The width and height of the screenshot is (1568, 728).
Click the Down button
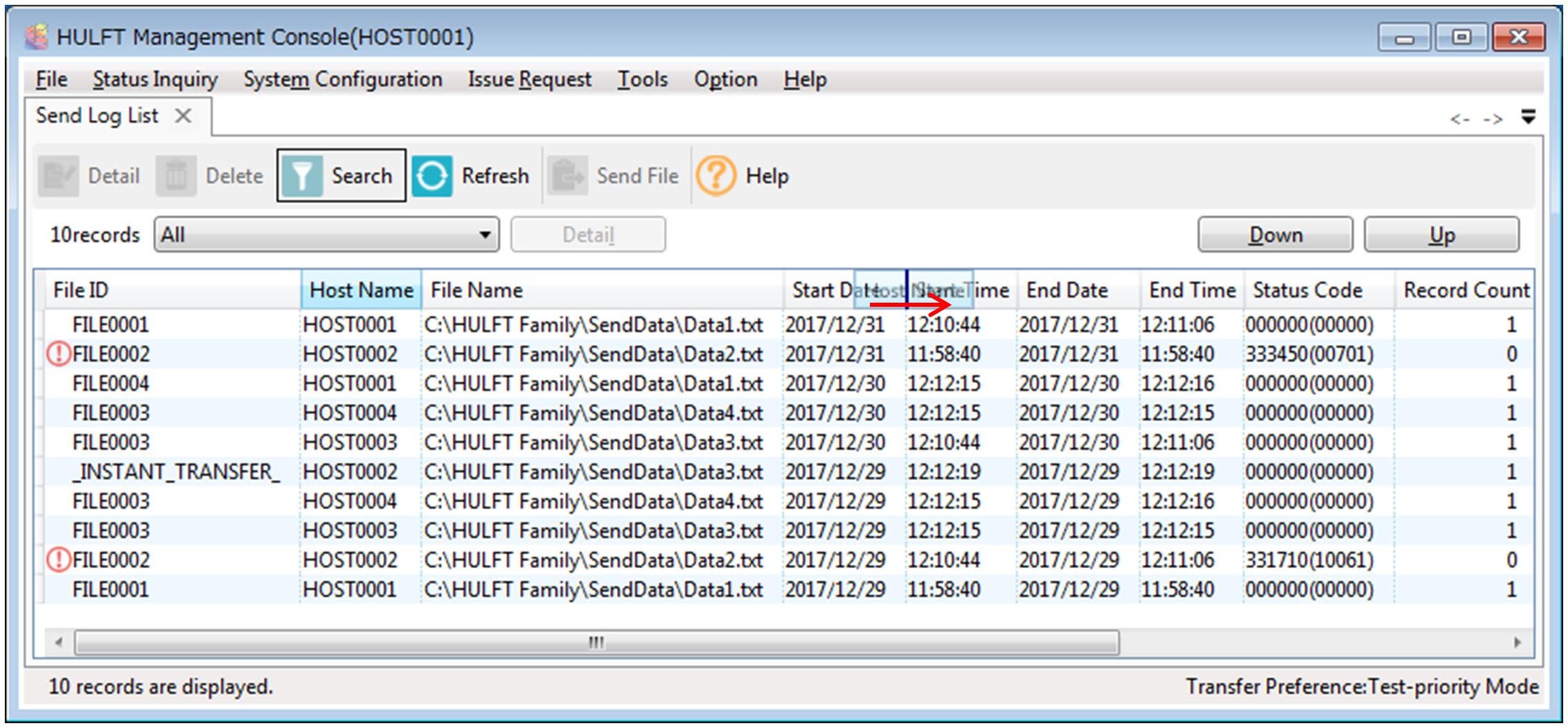coord(1276,235)
